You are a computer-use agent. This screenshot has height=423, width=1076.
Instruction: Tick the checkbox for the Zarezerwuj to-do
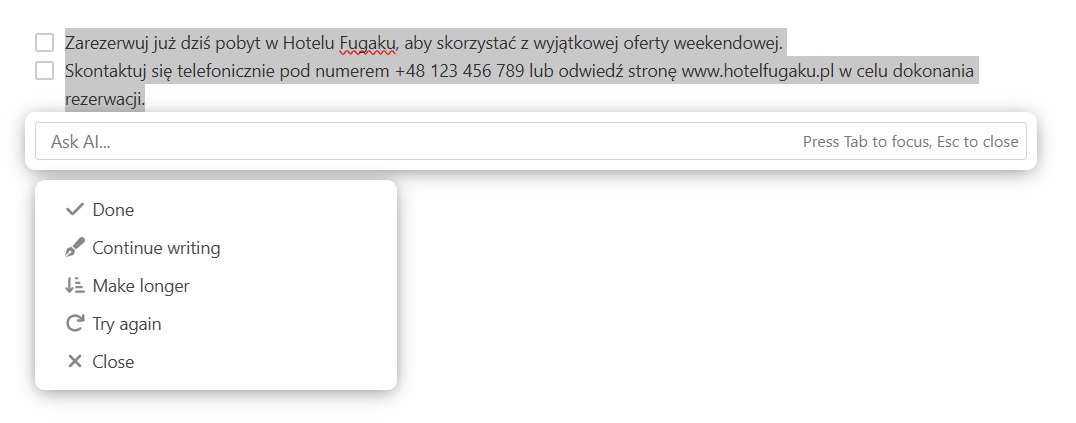(45, 43)
